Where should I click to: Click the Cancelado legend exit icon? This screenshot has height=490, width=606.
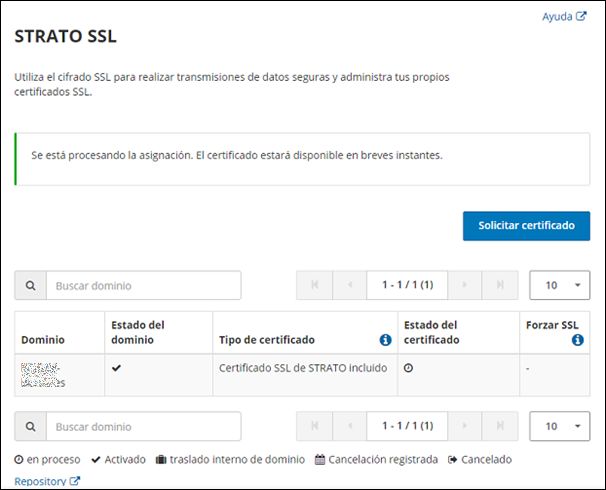tap(453, 459)
